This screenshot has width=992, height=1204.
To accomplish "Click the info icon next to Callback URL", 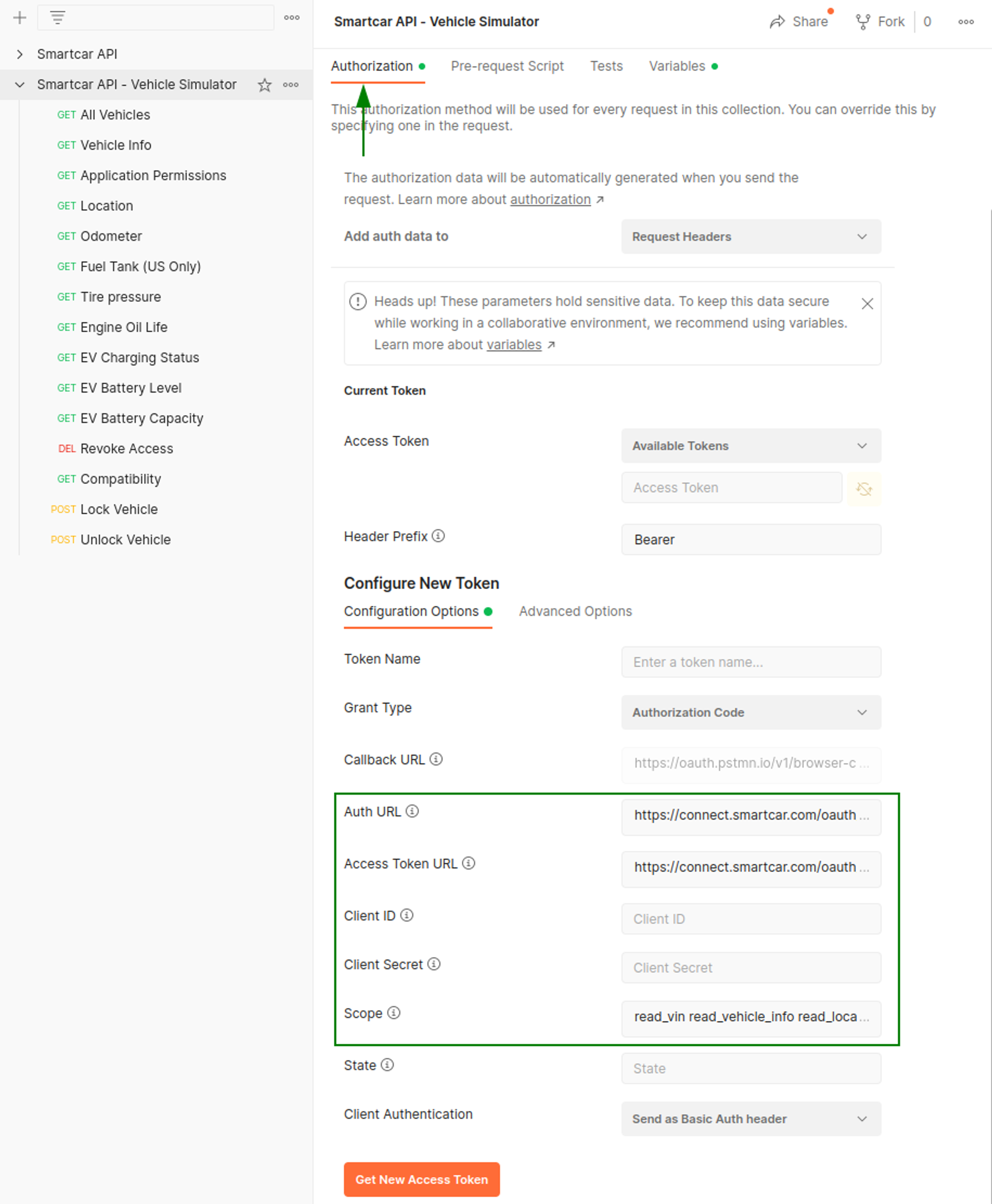I will click(436, 759).
